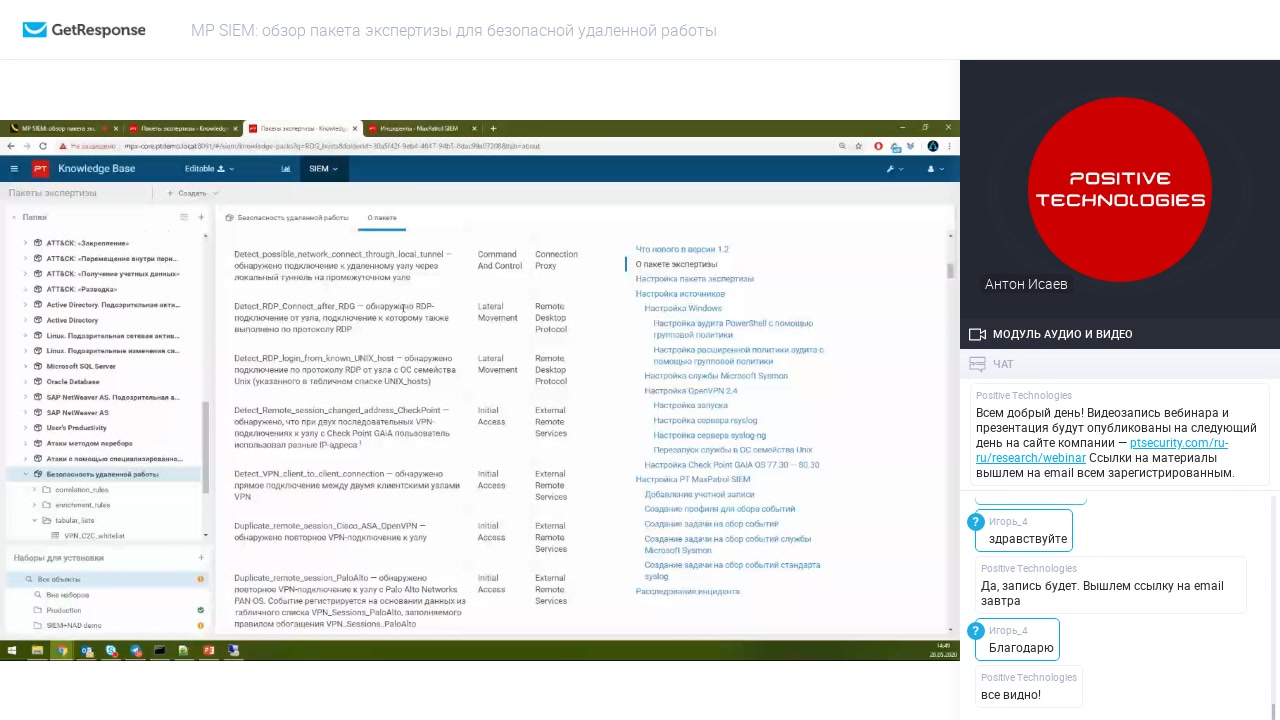Open Telegram from the taskbar
The image size is (1280, 720).
(135, 650)
